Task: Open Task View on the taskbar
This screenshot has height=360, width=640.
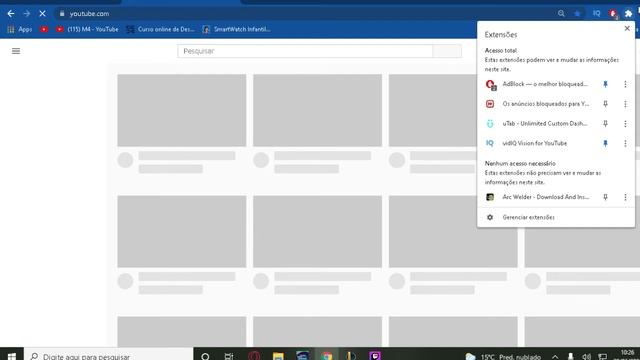Action: [229, 356]
